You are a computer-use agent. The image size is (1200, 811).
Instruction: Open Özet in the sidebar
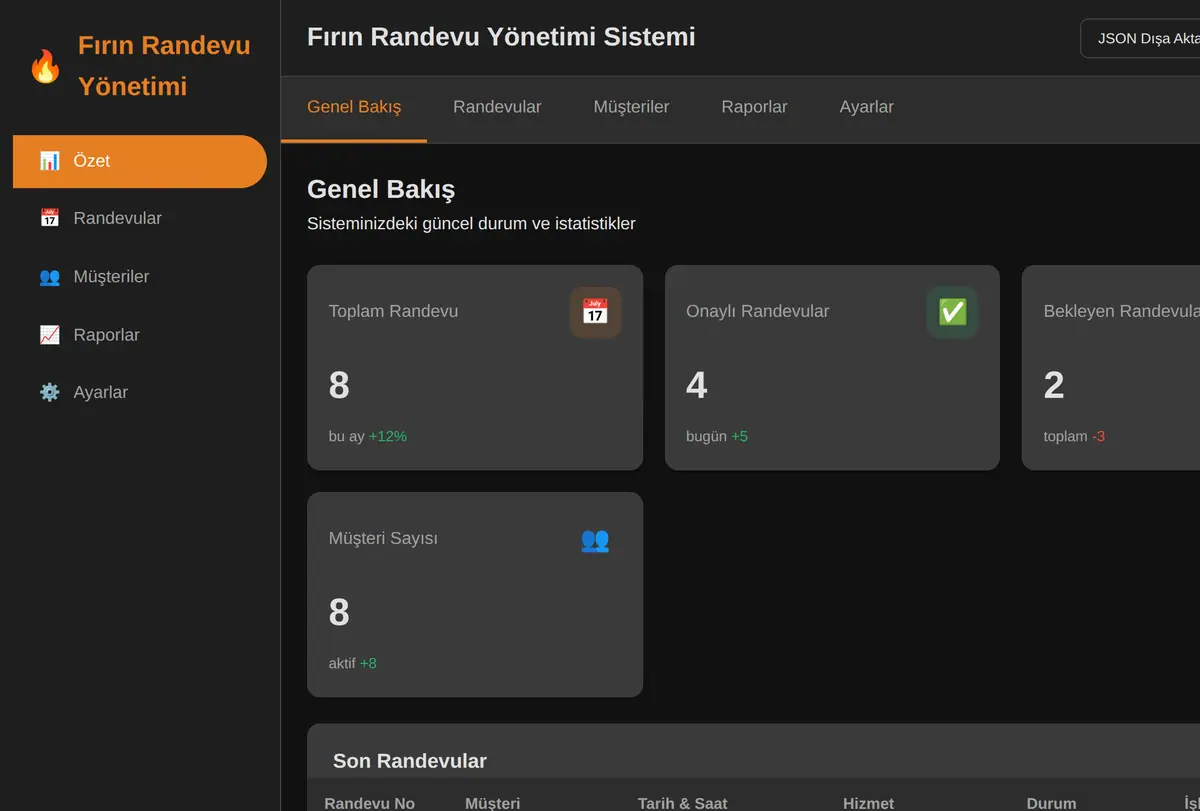(x=140, y=161)
